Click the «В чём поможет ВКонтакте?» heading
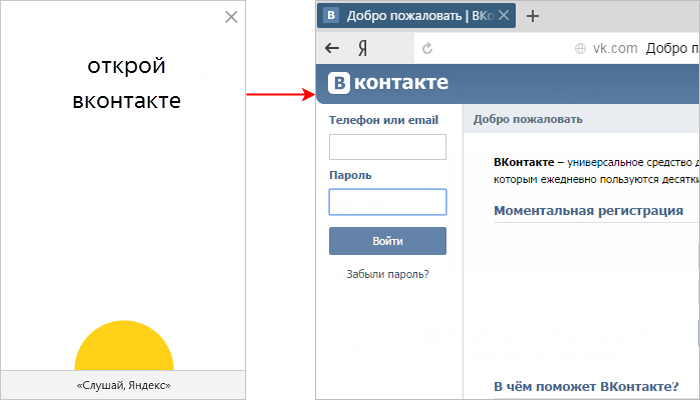The image size is (700, 400). [586, 386]
